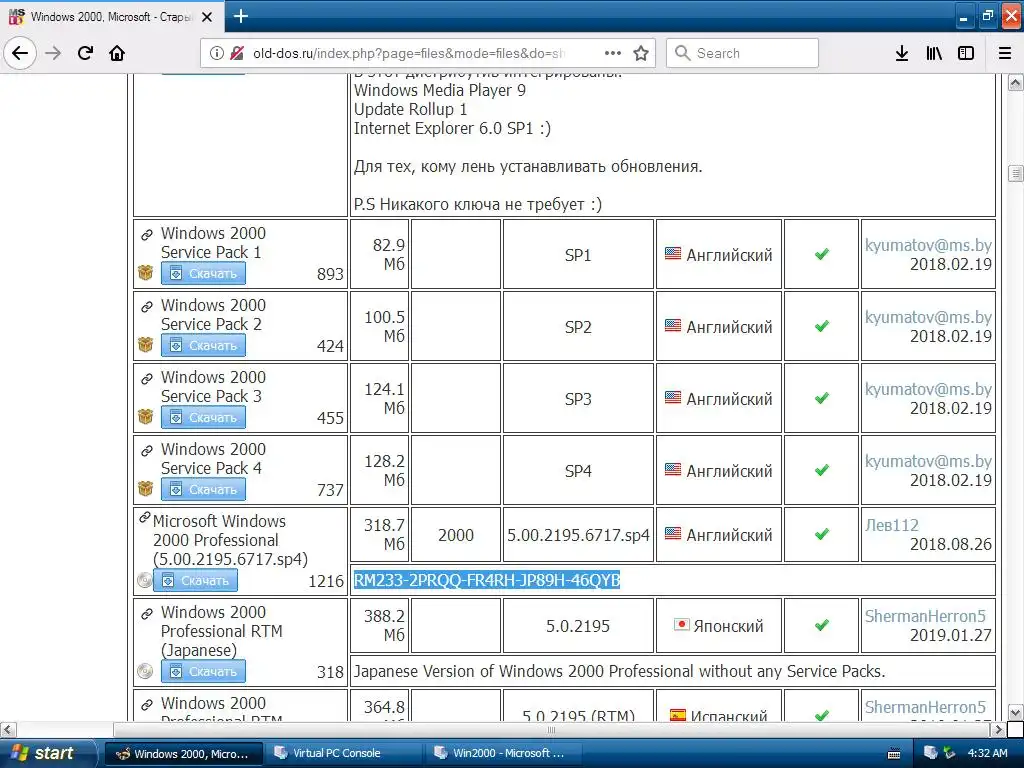Screen dimensions: 1024x768
Task: Download Windows 2000 Service Pack 4
Action: [x=203, y=489]
